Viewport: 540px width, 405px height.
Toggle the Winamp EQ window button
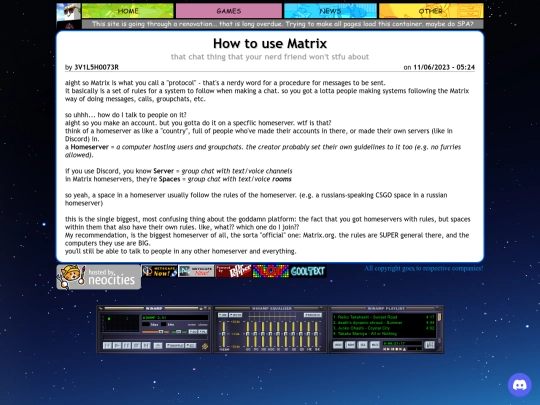(x=193, y=332)
